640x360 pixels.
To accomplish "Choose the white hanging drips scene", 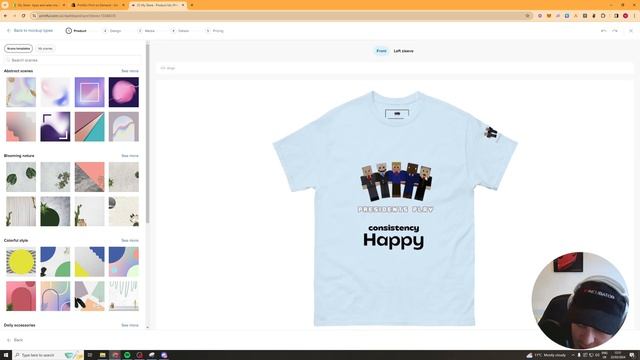I will (124, 296).
